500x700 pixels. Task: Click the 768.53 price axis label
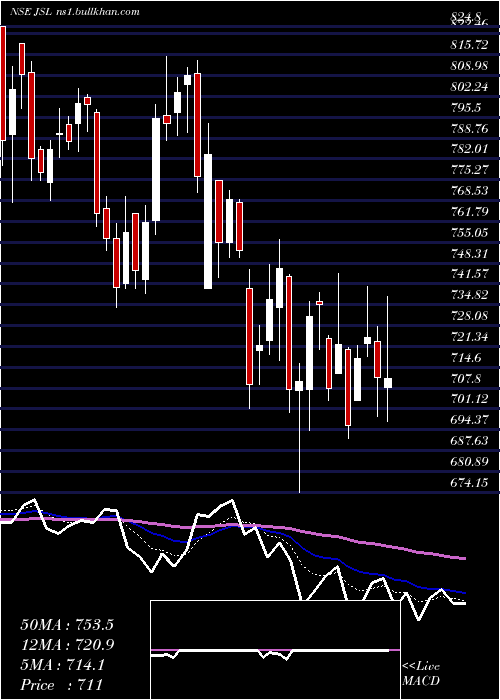469,191
